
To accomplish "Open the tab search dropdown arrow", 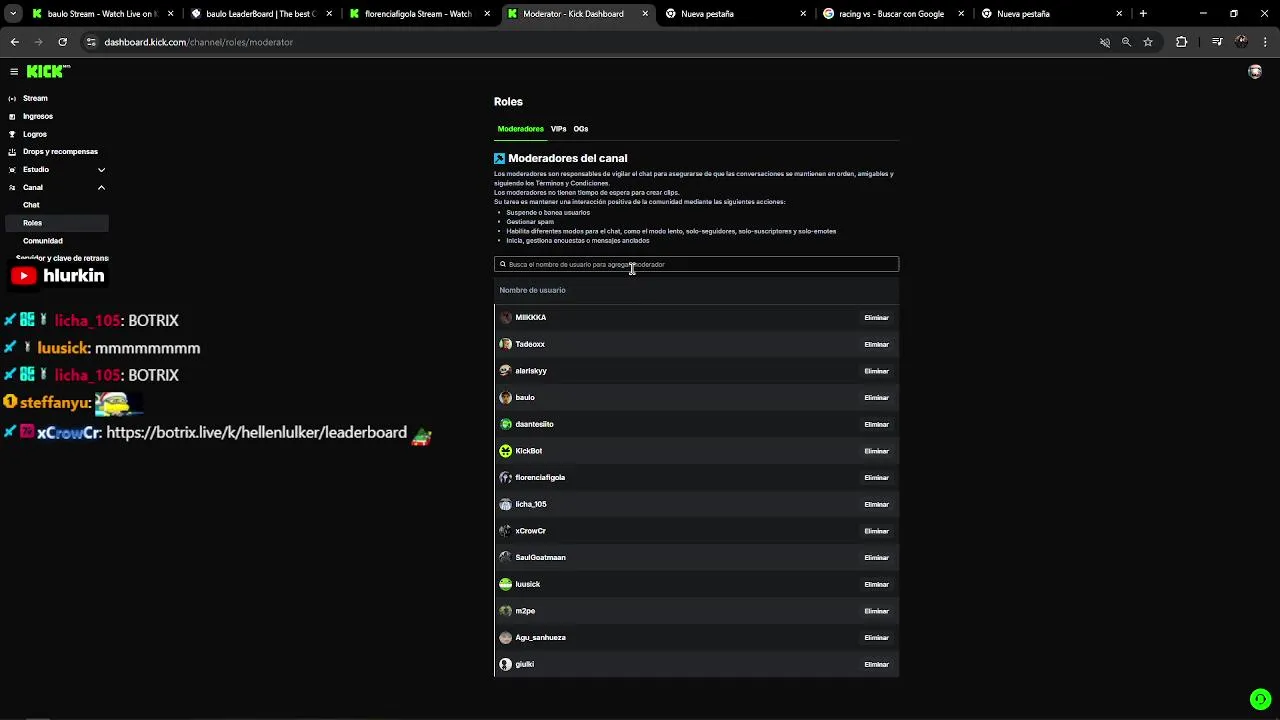I will point(13,14).
